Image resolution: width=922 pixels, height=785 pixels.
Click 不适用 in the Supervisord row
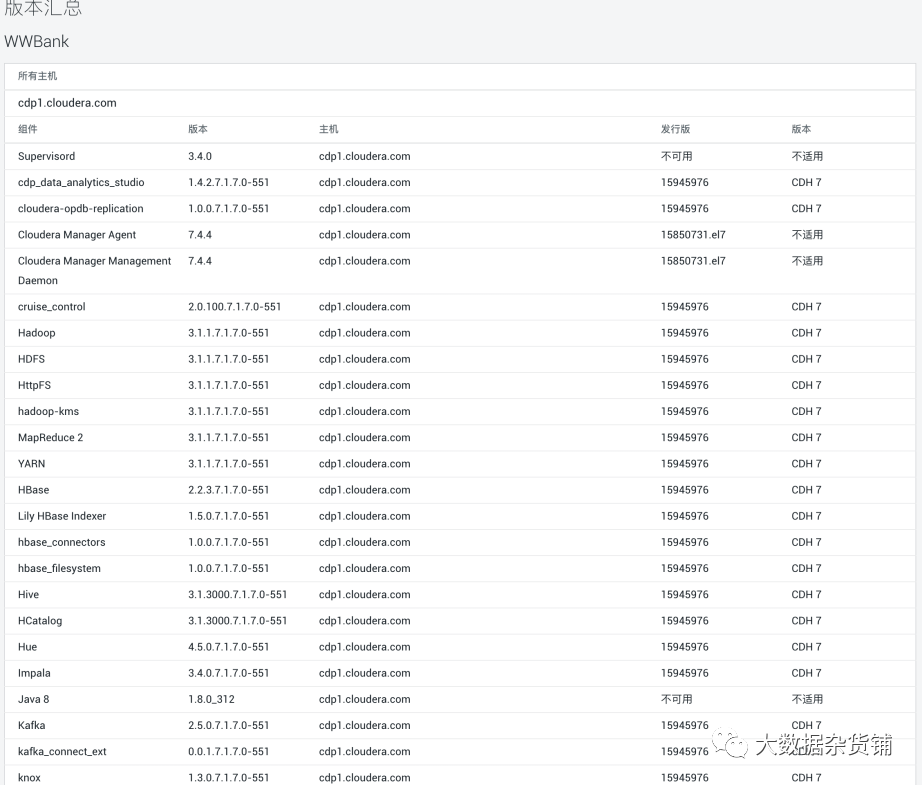click(x=807, y=156)
